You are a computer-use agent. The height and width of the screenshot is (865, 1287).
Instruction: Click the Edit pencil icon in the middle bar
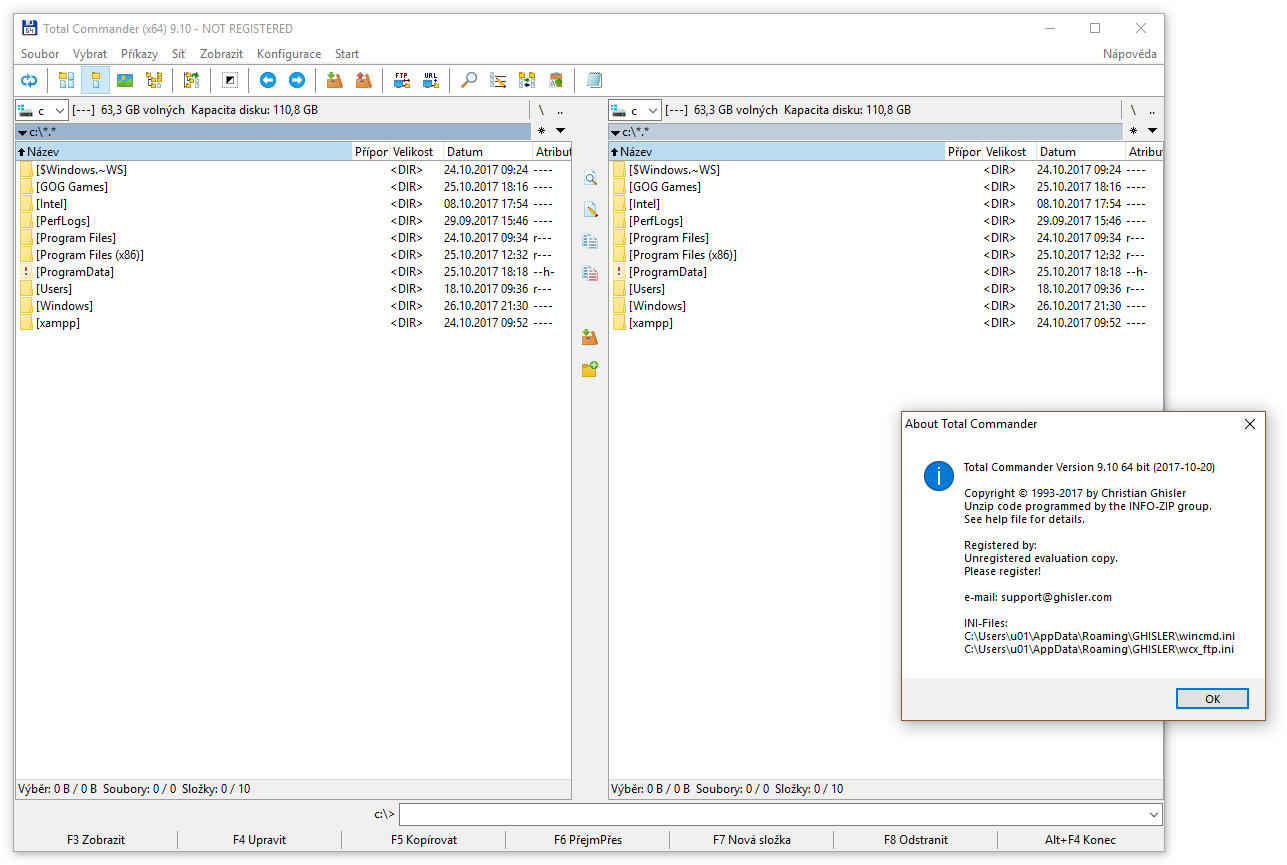(590, 209)
